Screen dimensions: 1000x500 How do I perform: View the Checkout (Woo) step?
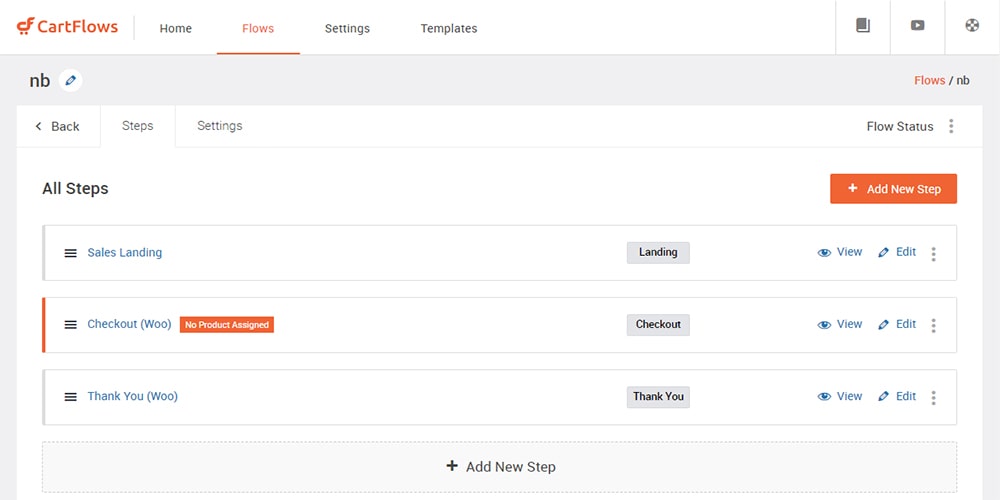[x=840, y=324]
